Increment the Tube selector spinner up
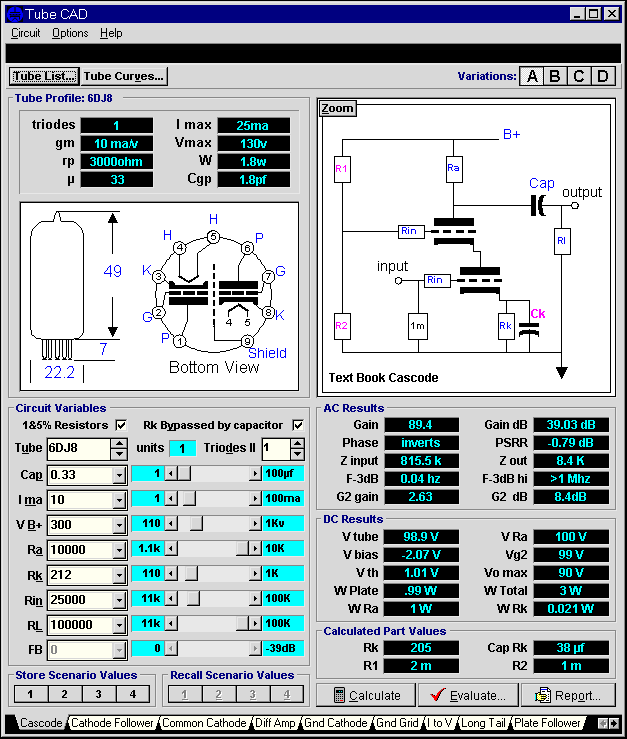Screen dimensions: 627x739 [x=119, y=443]
